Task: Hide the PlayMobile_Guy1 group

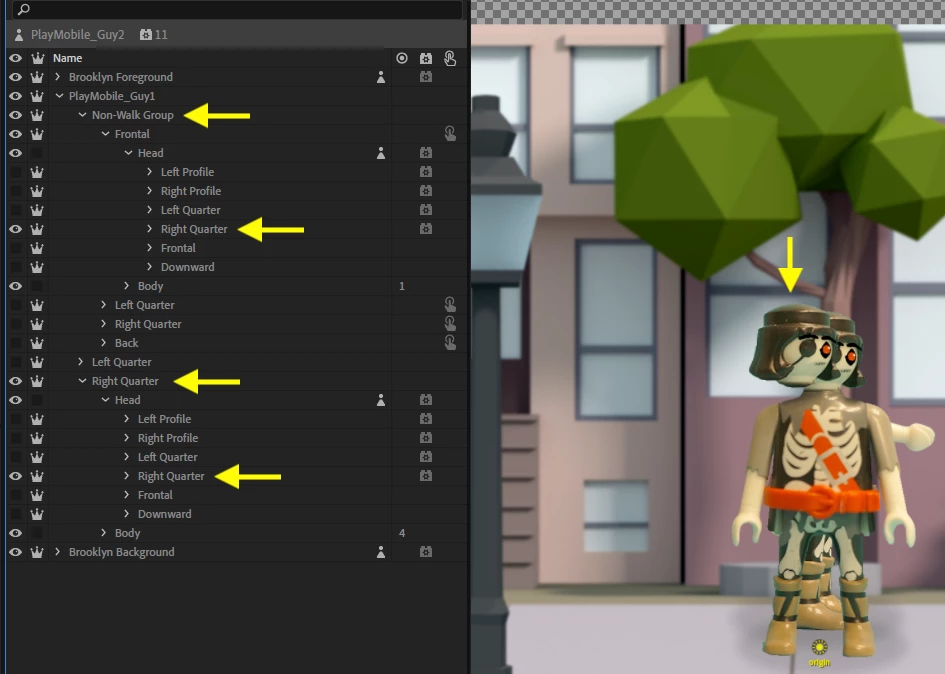Action: click(15, 96)
